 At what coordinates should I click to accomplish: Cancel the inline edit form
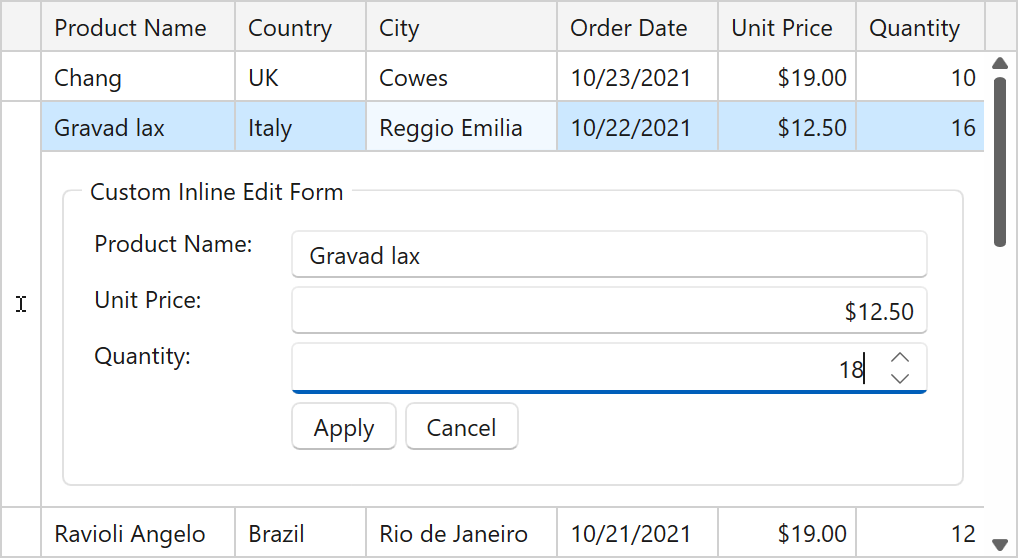(x=461, y=427)
